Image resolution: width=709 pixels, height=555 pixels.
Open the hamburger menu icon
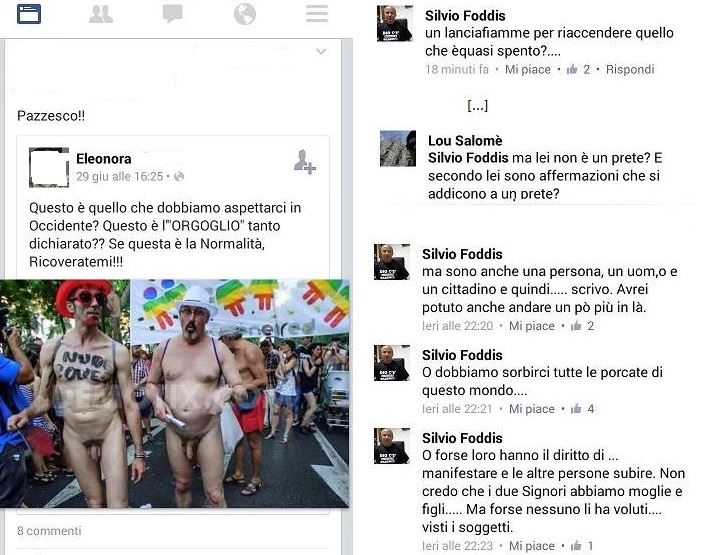click(x=317, y=14)
